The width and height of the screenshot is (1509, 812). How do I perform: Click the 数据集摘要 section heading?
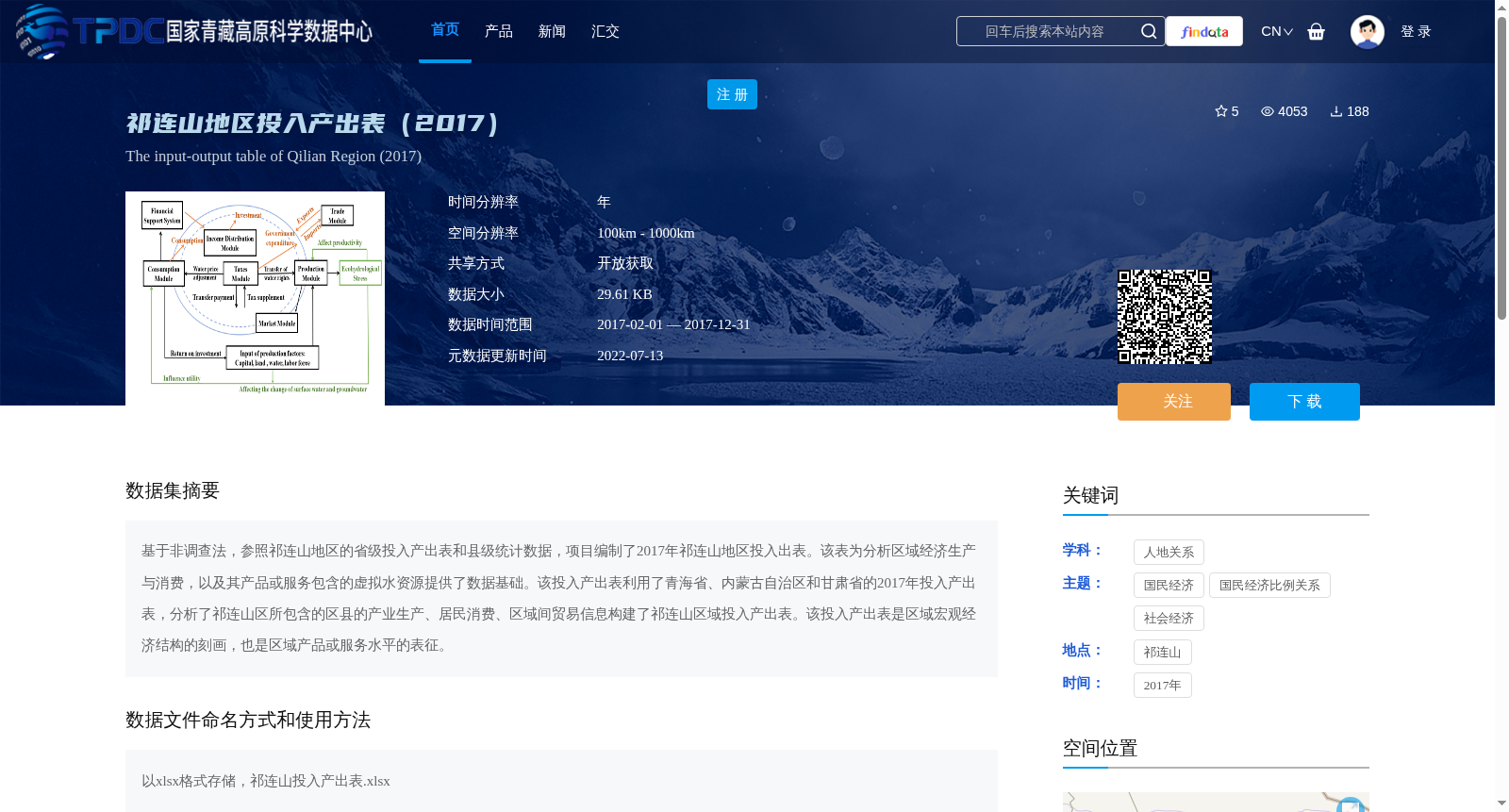click(x=173, y=490)
